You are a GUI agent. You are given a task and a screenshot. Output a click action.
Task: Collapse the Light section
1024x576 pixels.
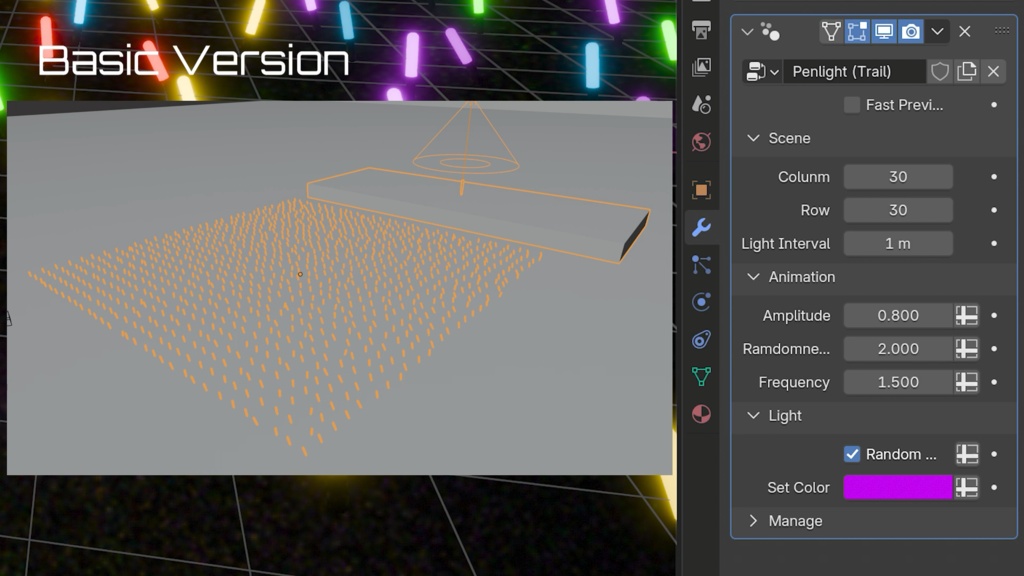(x=754, y=415)
